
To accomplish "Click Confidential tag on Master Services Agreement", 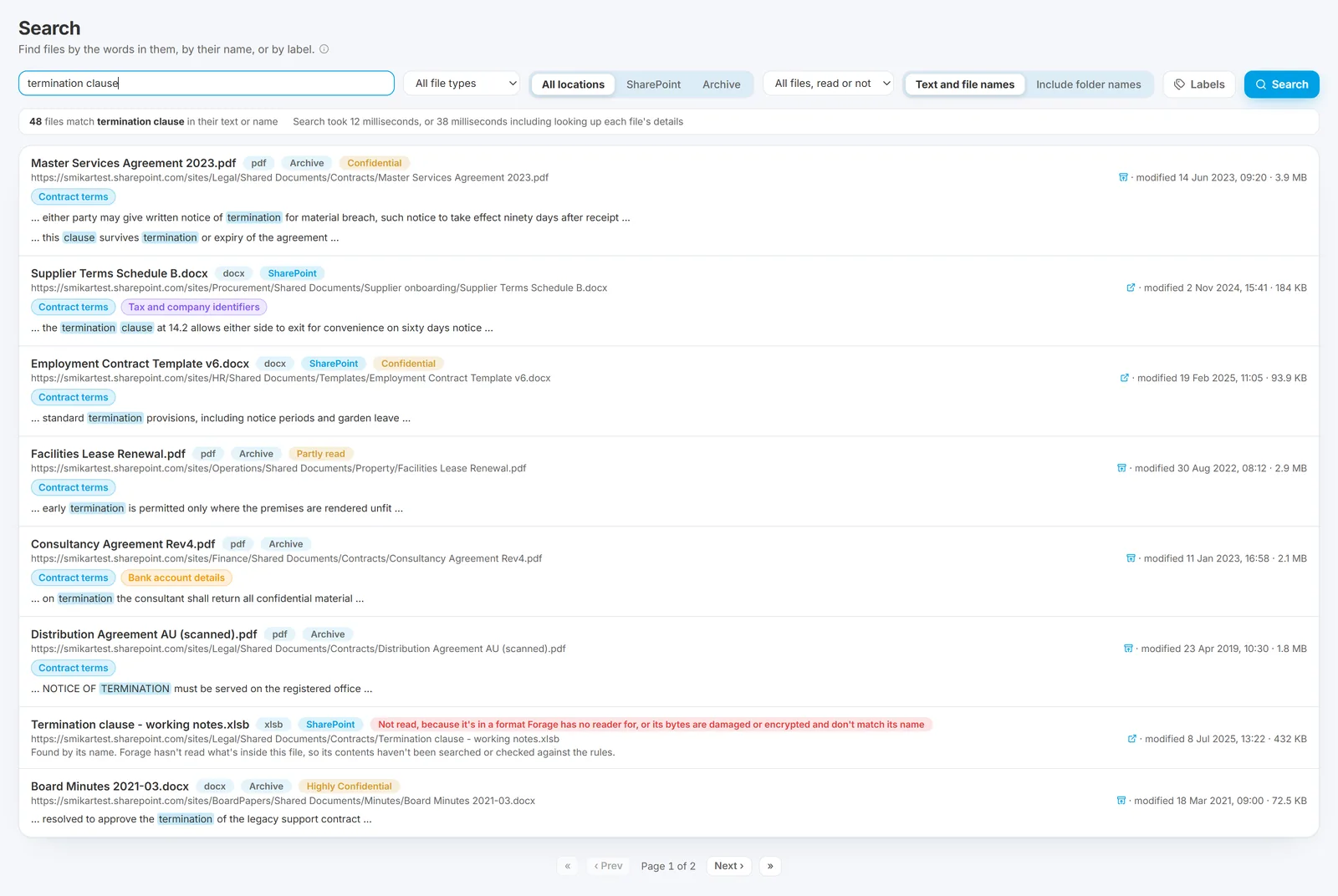I will tap(375, 163).
